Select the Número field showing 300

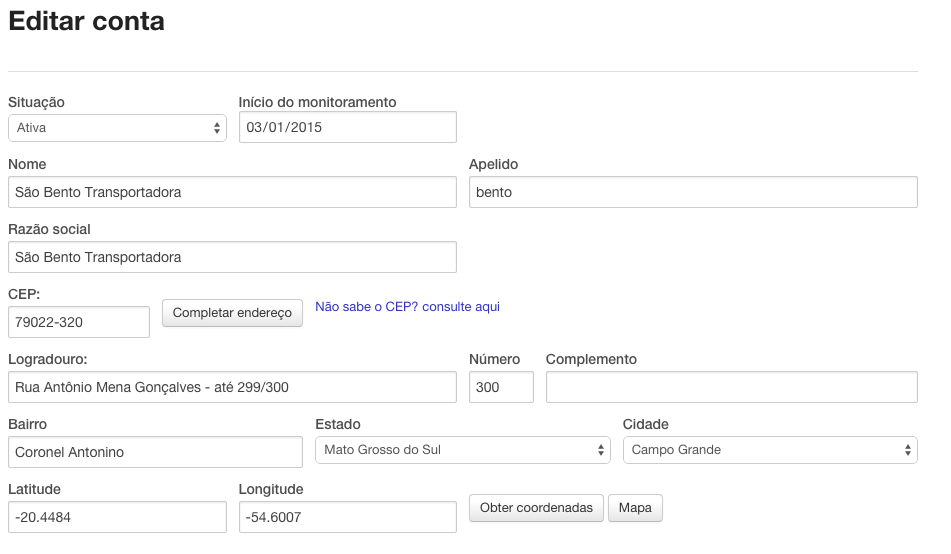coord(502,387)
